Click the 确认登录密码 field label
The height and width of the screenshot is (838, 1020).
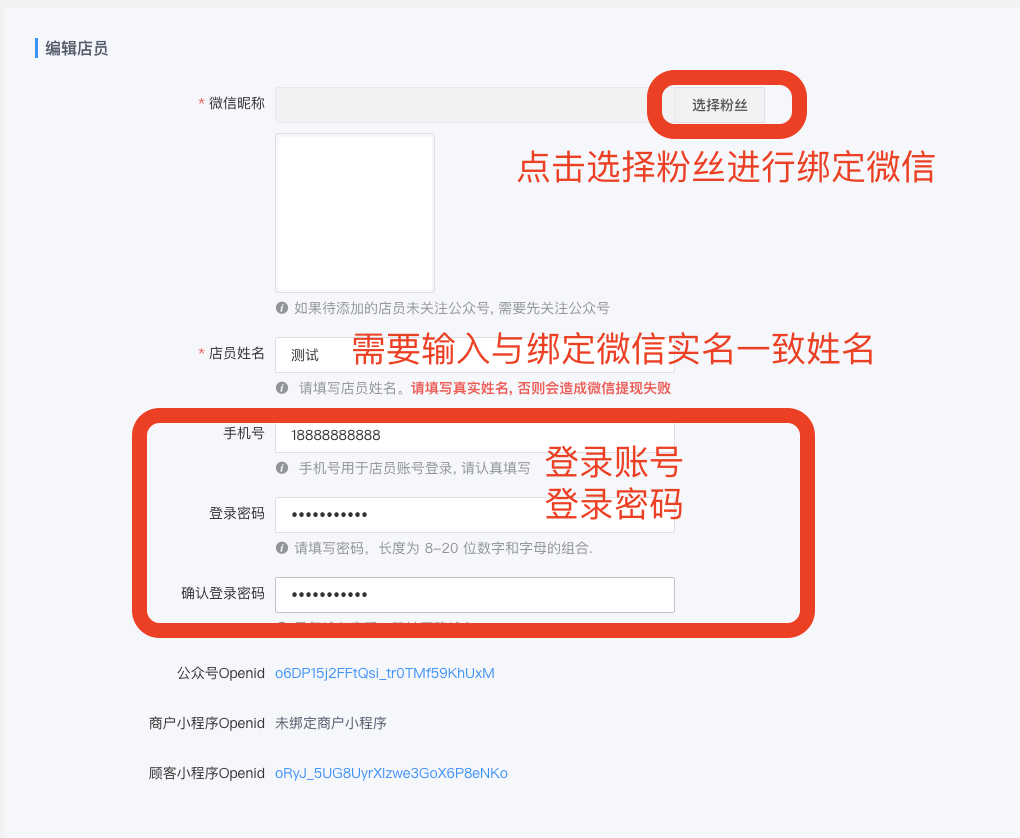223,593
